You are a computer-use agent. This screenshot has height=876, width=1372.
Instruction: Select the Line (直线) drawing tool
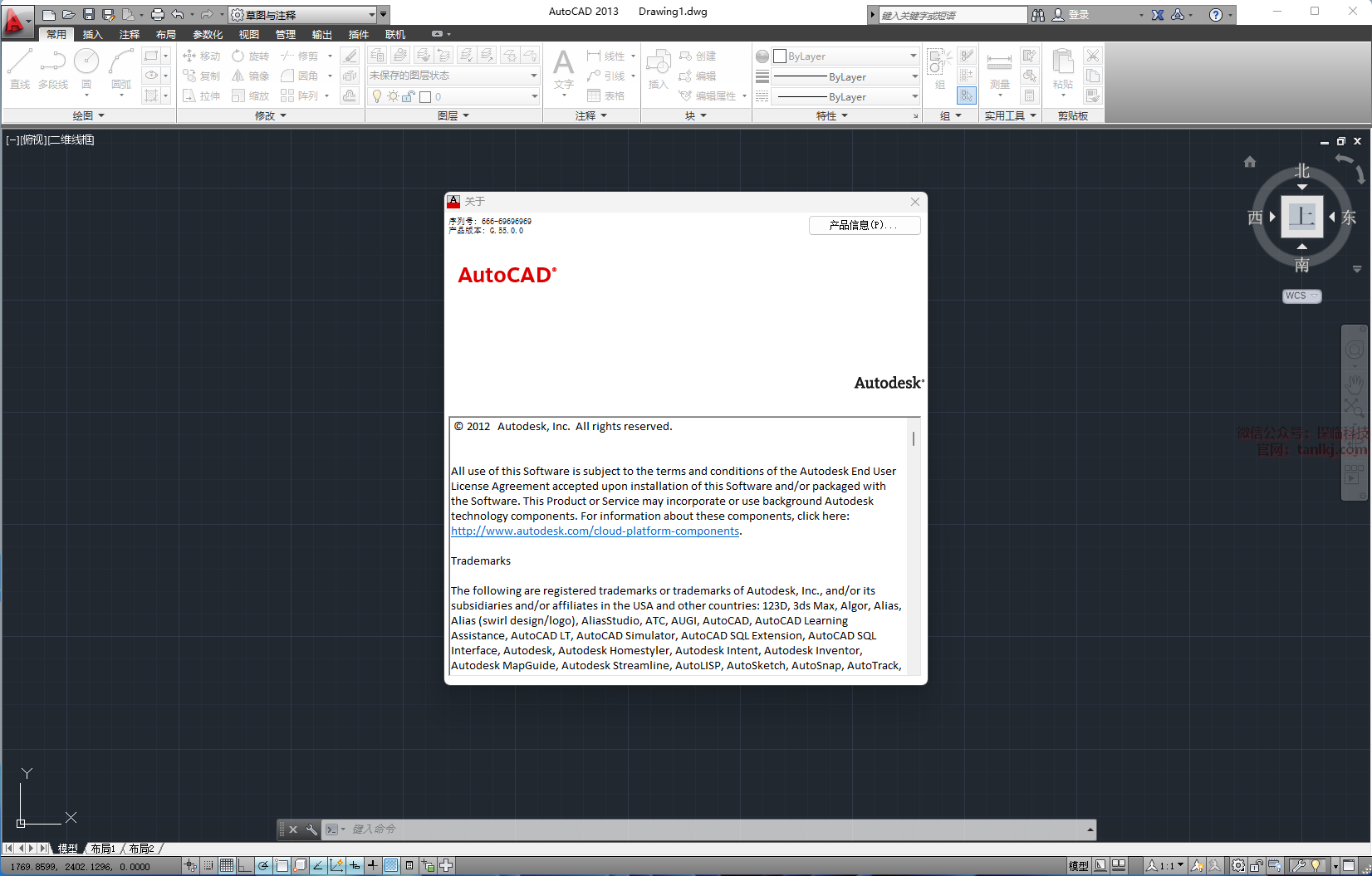(x=20, y=67)
